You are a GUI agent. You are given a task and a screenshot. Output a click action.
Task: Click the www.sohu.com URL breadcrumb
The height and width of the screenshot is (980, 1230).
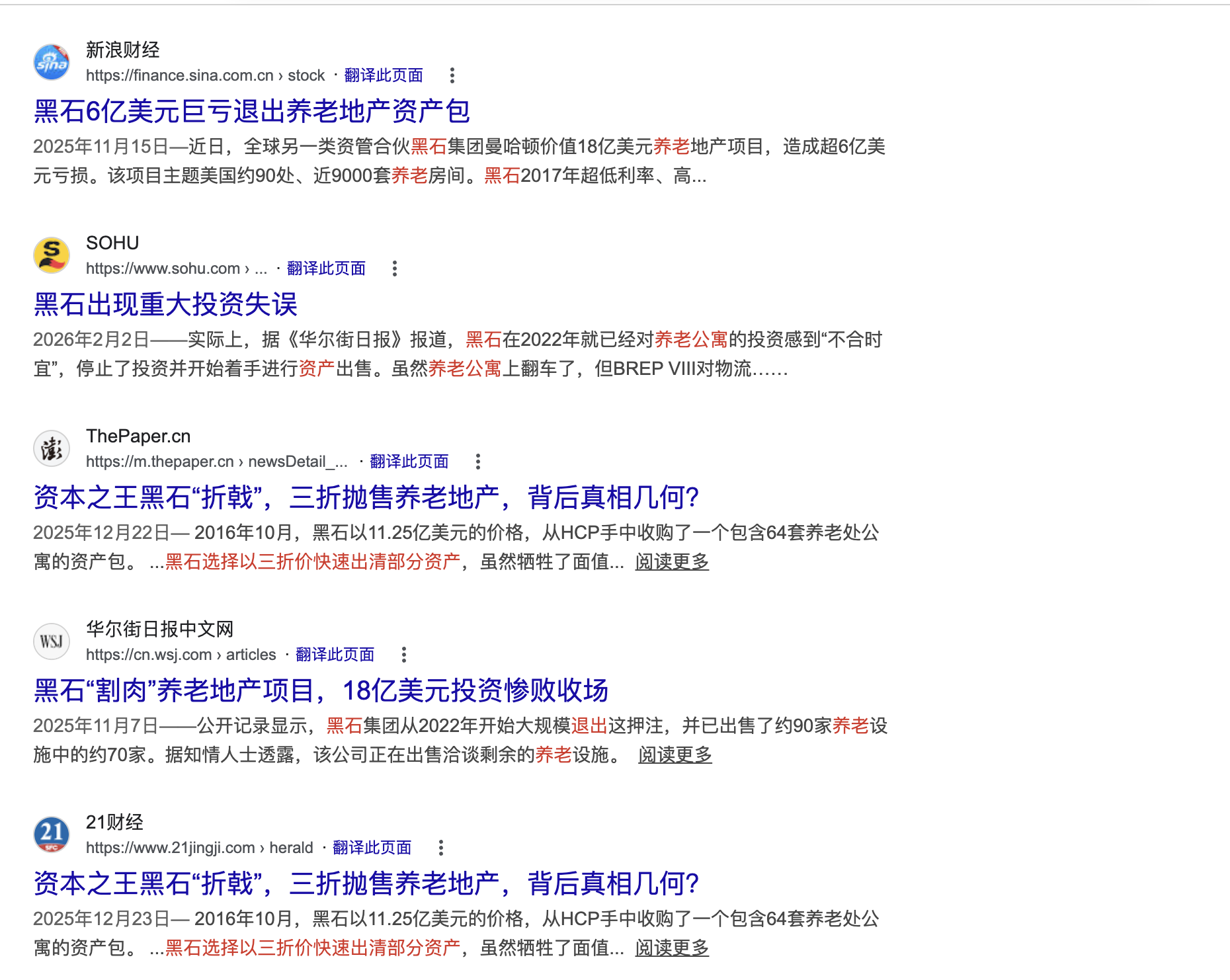pos(177,268)
